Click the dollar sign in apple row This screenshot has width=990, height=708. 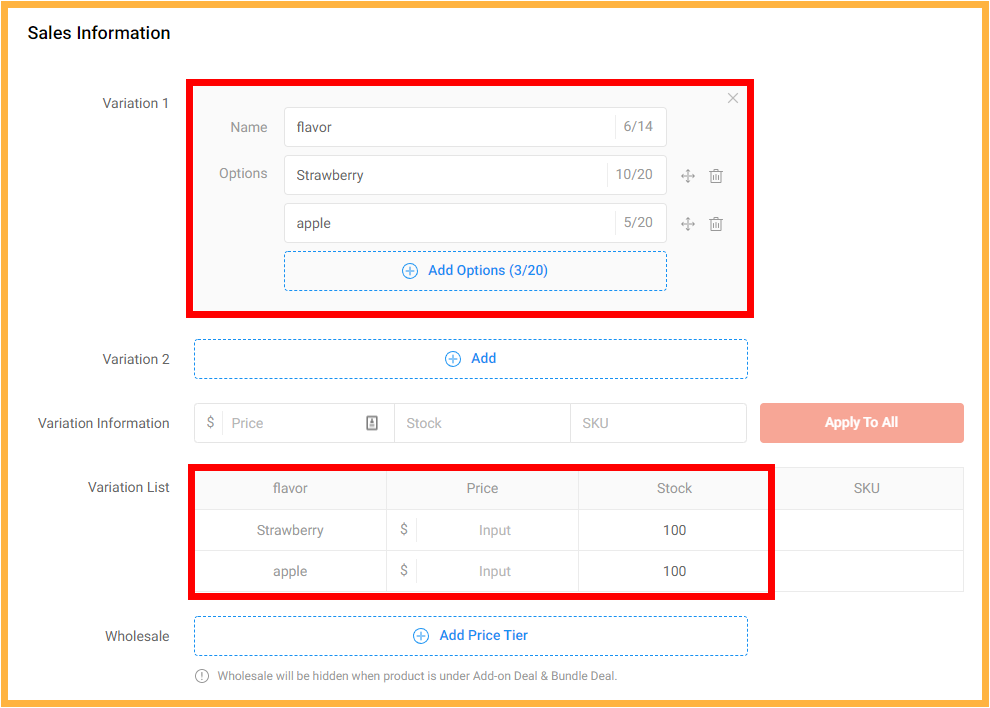tap(404, 570)
